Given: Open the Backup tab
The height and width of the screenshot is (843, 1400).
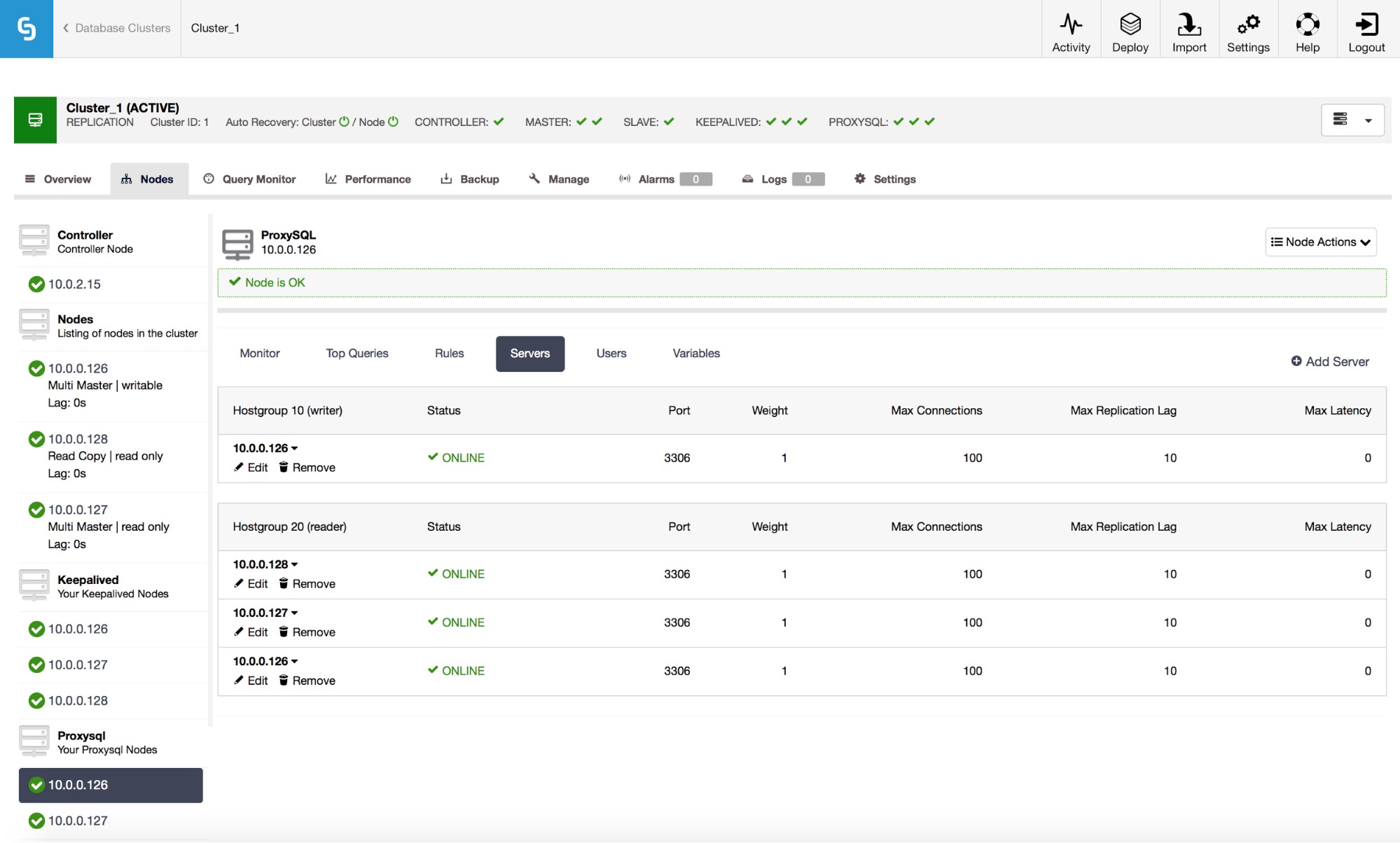Looking at the screenshot, I should coord(470,179).
